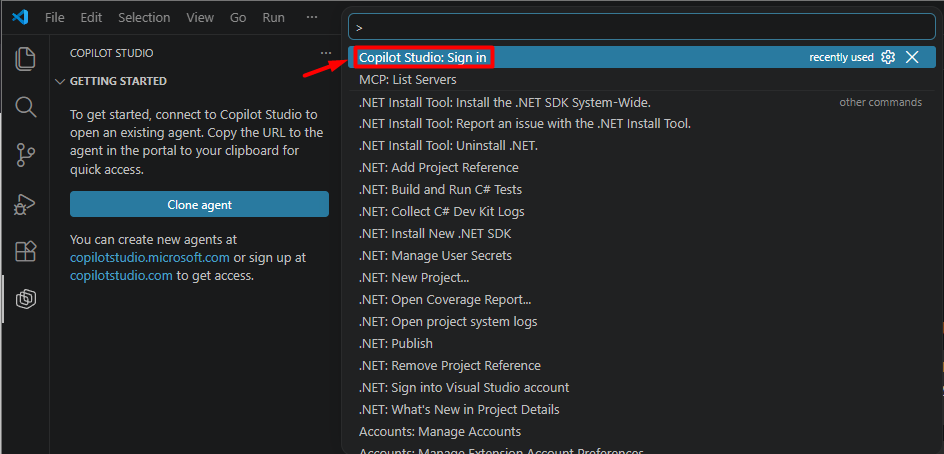The image size is (944, 454).
Task: Select .NET: Add Project Reference command
Action: pos(642,167)
